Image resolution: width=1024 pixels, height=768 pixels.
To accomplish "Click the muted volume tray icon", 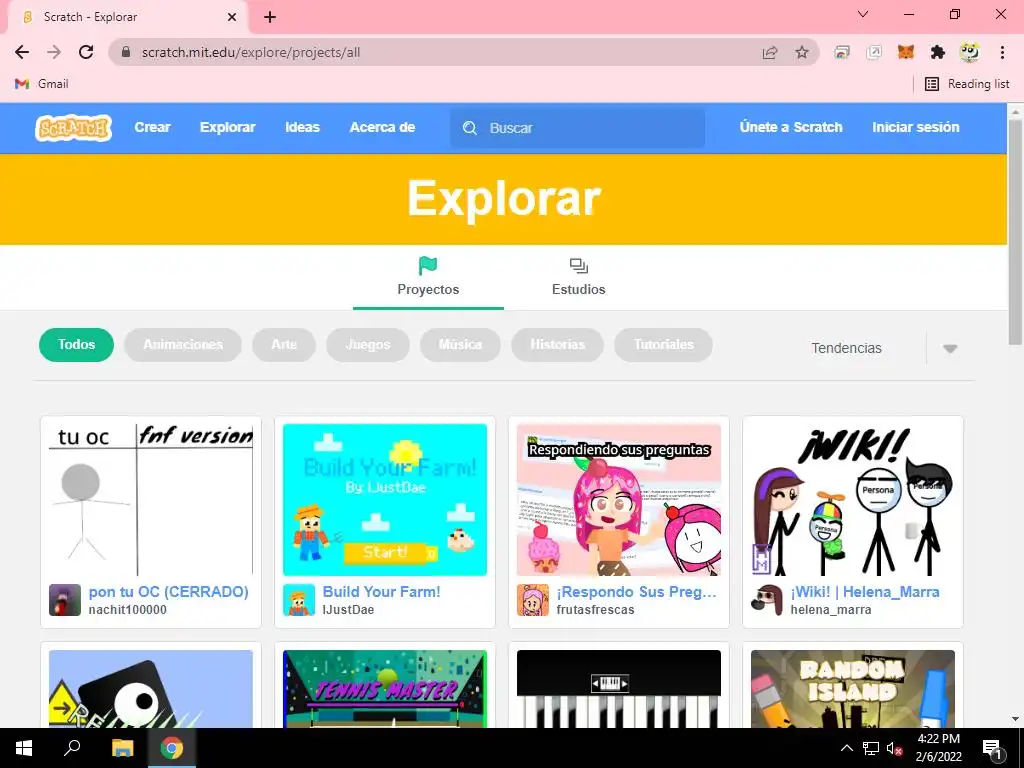I will [895, 748].
